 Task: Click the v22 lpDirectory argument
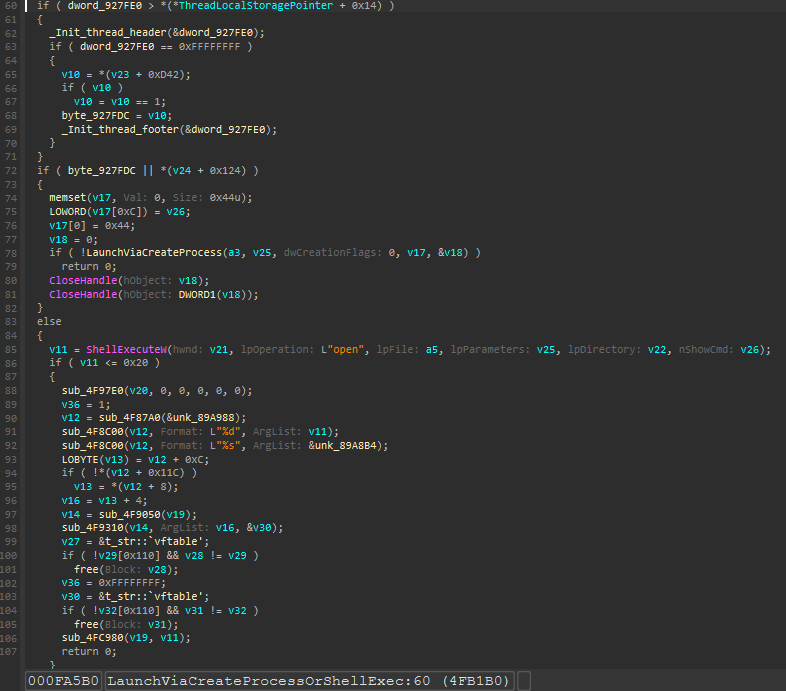coord(657,350)
